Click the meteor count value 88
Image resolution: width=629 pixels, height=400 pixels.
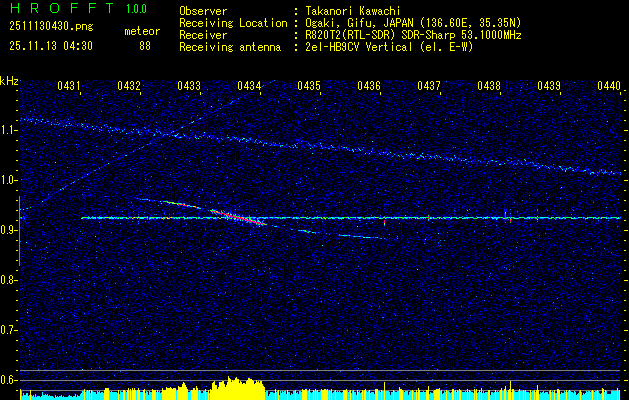[145, 45]
